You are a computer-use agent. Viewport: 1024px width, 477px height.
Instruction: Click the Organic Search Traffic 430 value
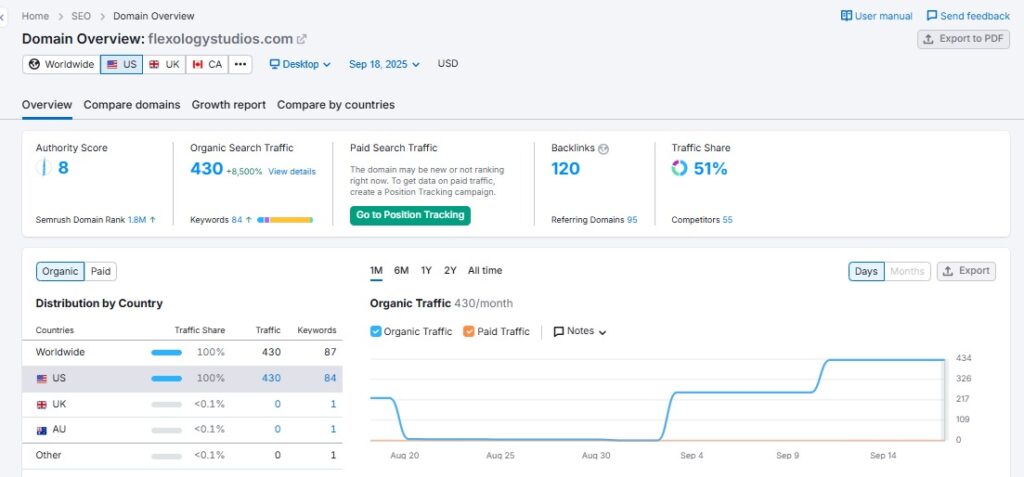point(206,169)
